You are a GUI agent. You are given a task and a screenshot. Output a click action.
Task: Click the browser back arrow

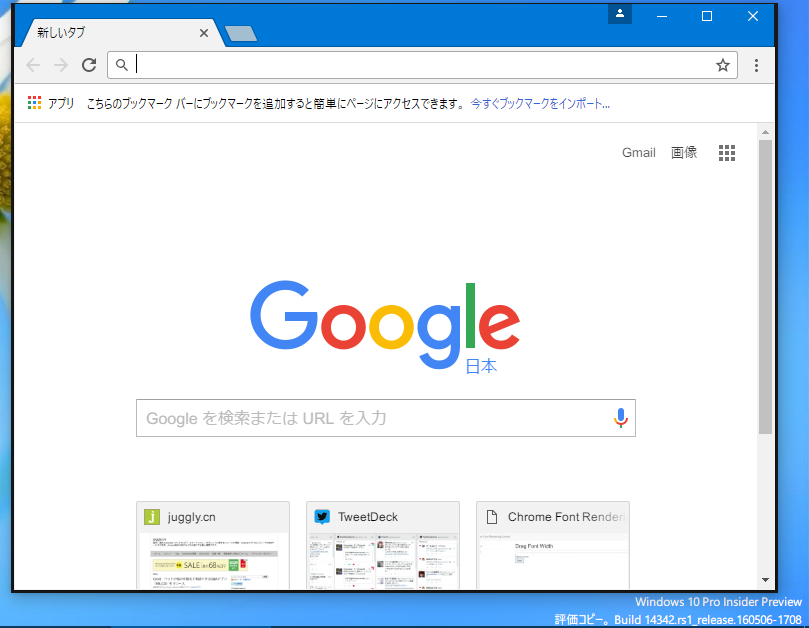coord(33,65)
